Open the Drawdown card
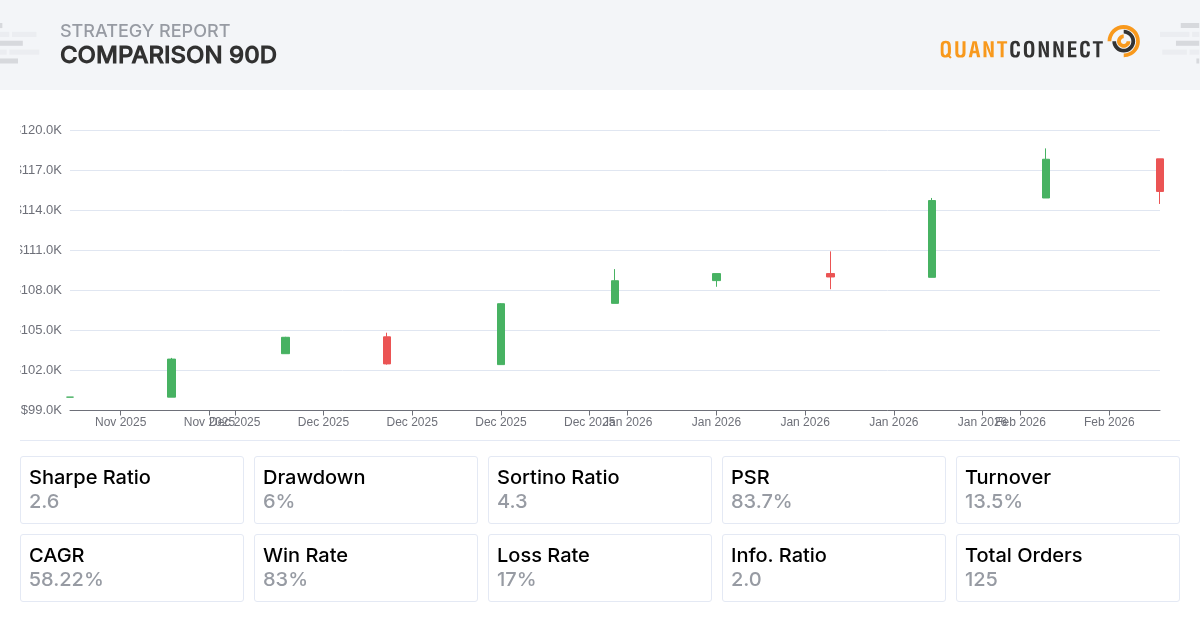The width and height of the screenshot is (1200, 632). coord(366,490)
